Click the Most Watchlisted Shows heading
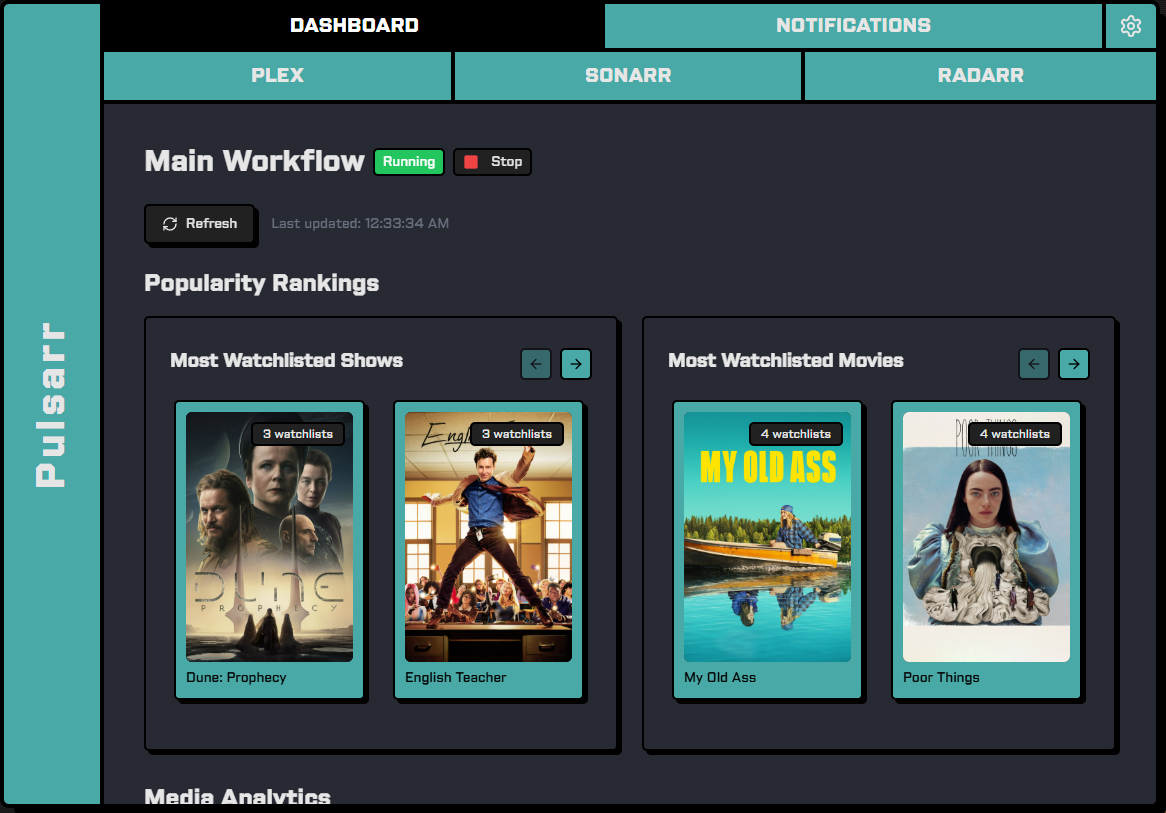 coord(286,361)
